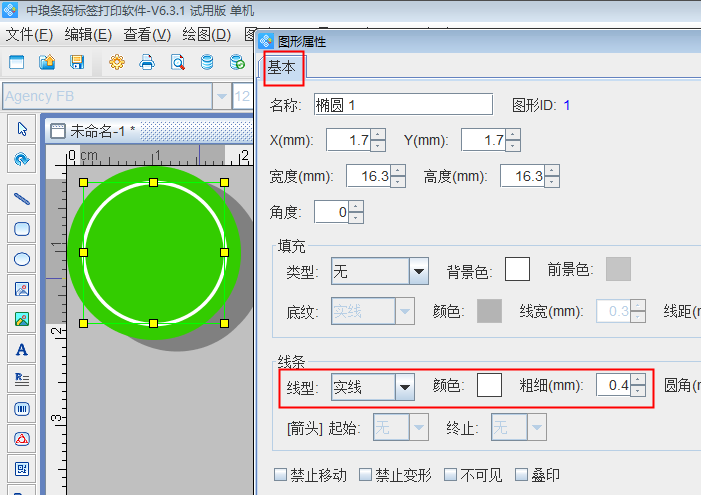Expand the 线型 line style dropdown

405,387
